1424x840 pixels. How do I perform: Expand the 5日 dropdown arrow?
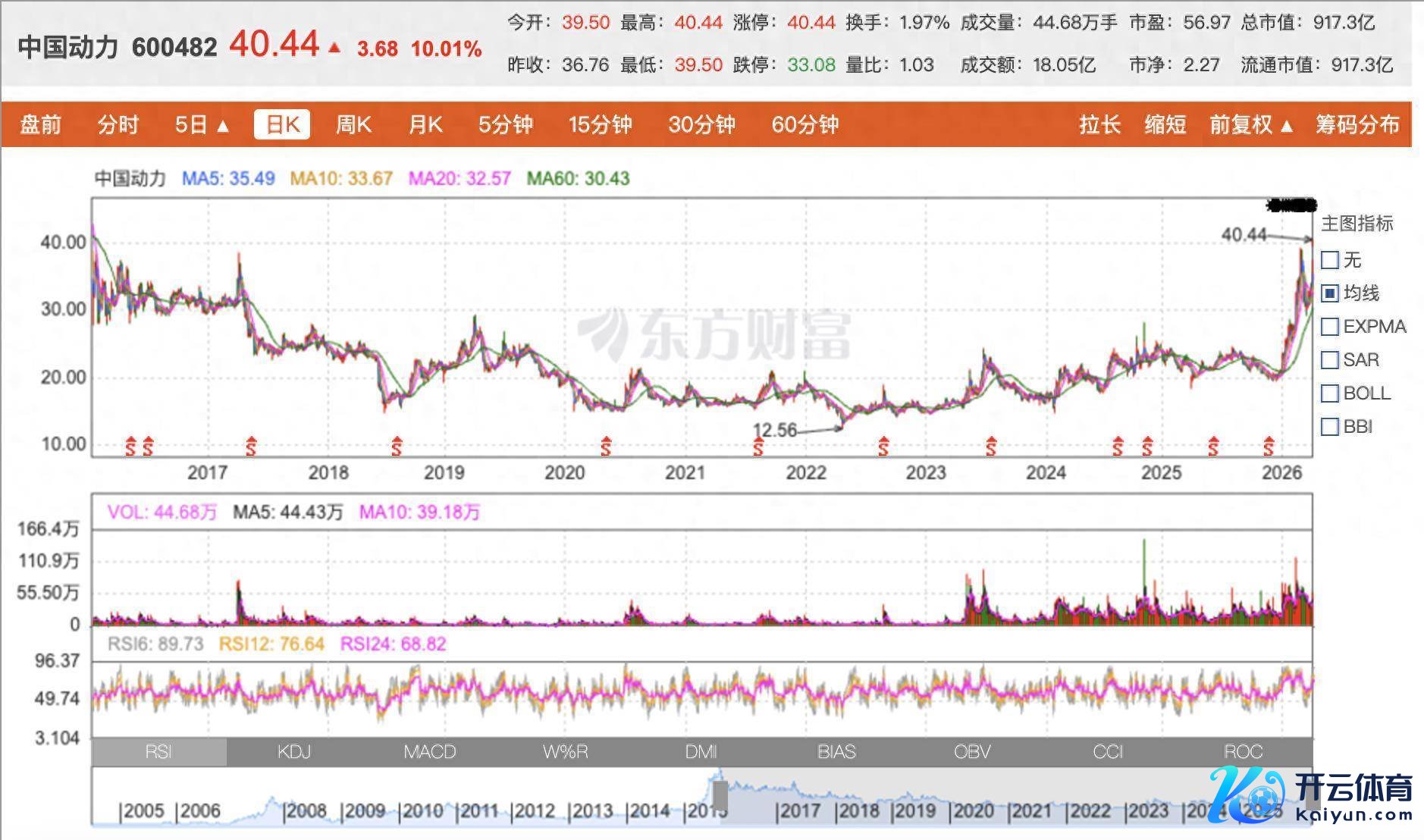(223, 126)
